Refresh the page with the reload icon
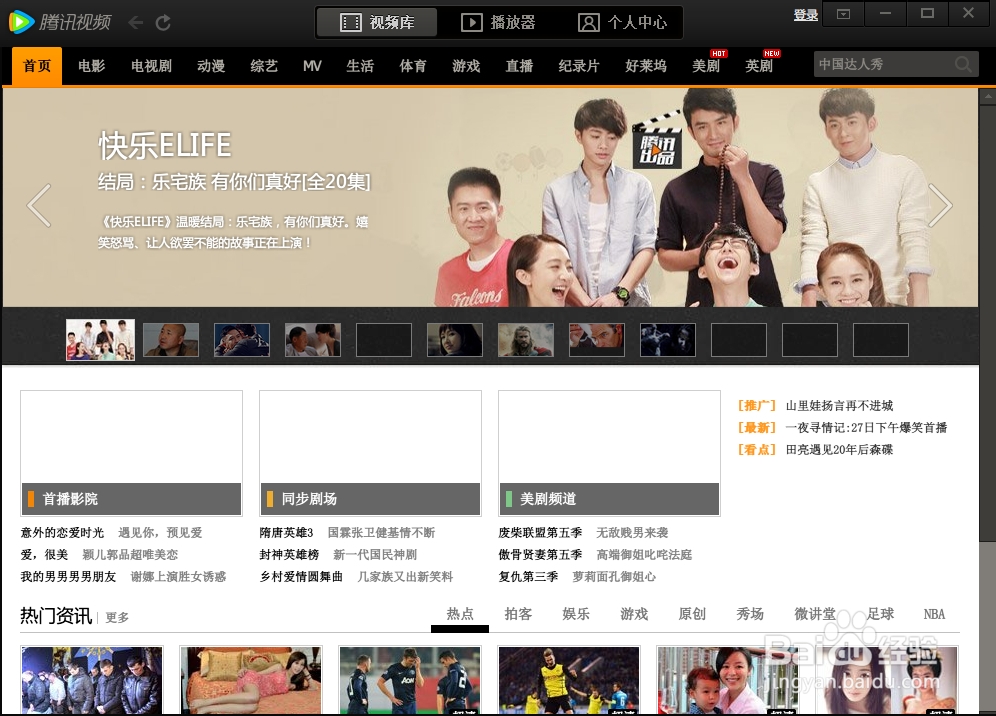The width and height of the screenshot is (996, 716). point(163,23)
